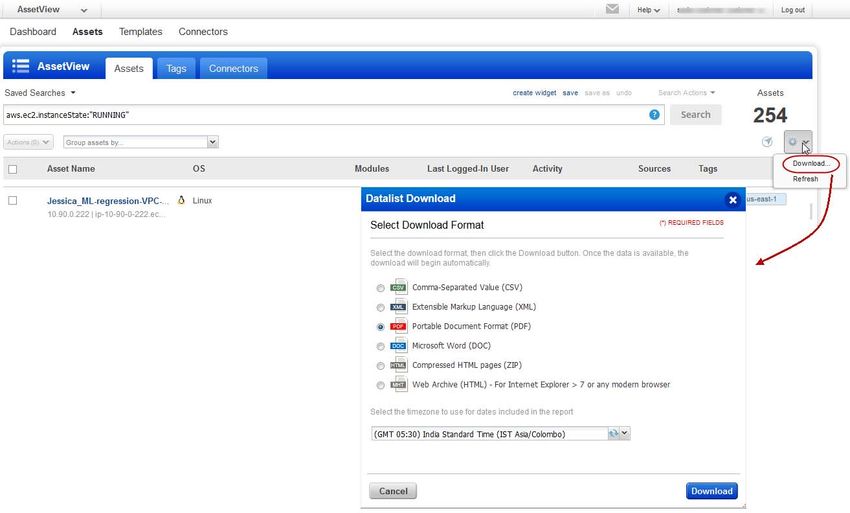Image resolution: width=850 pixels, height=513 pixels.
Task: Click the 254 assets count
Action: [x=770, y=115]
